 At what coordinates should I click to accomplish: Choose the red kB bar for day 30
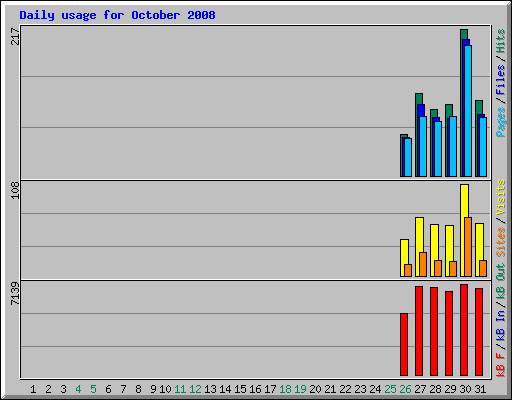click(x=464, y=330)
